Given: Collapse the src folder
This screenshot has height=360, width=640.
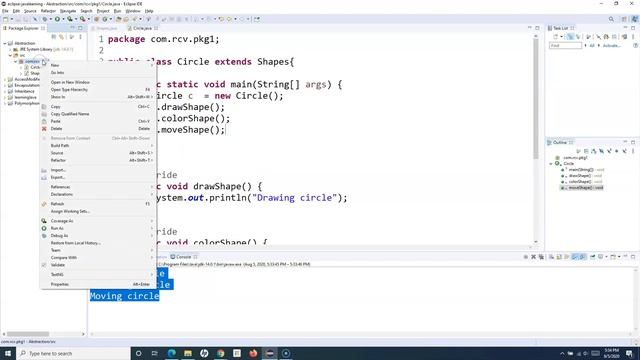Looking at the screenshot, I should pyautogui.click(x=10, y=55).
